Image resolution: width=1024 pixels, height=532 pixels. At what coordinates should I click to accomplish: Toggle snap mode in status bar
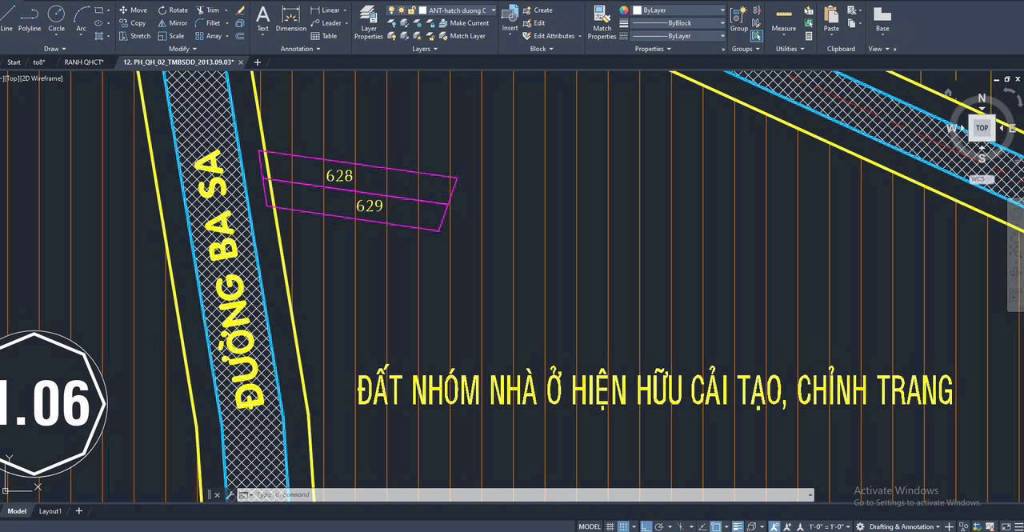point(624,526)
